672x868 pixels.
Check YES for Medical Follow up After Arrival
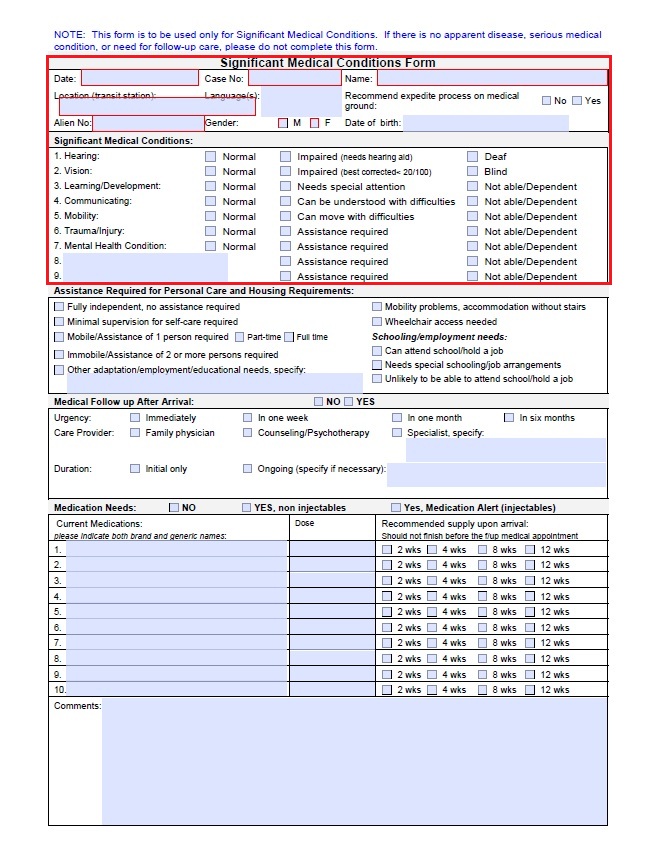[x=348, y=402]
